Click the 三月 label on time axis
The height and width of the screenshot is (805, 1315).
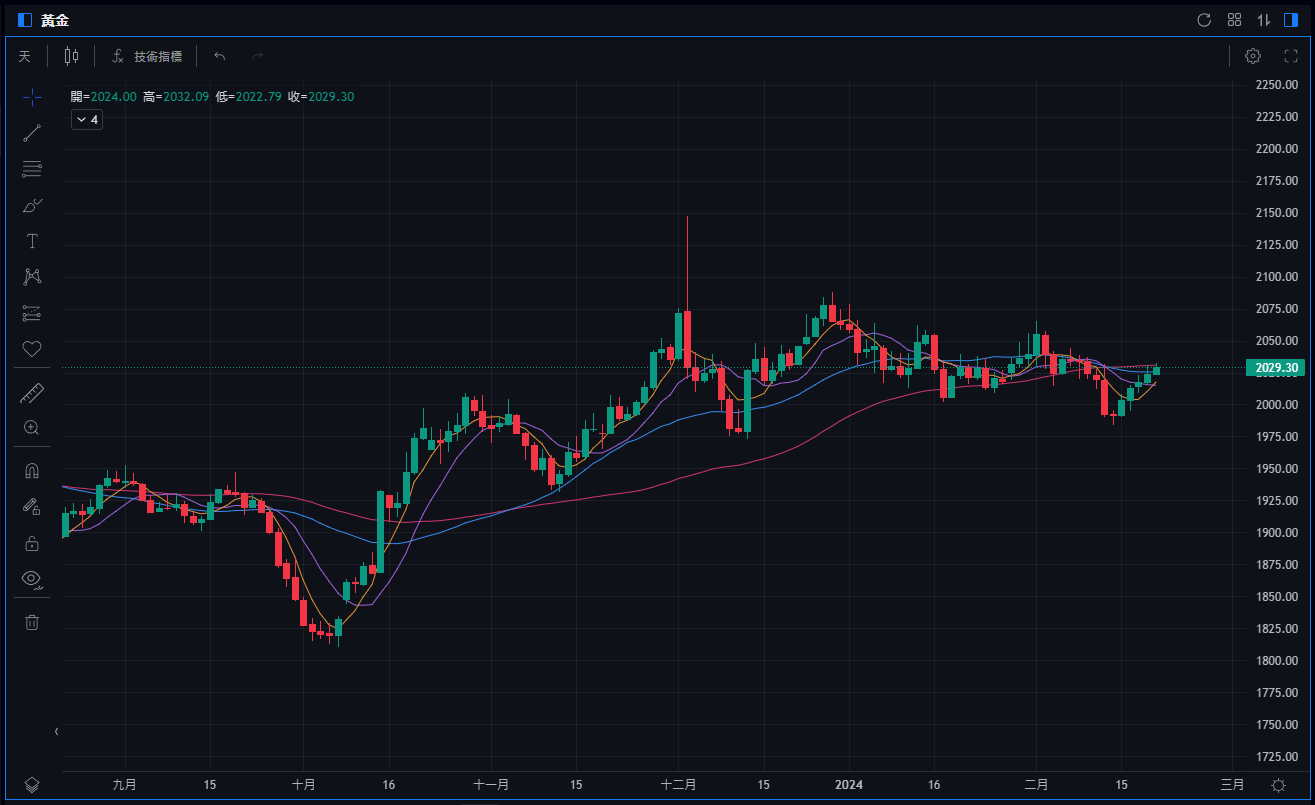(1233, 785)
